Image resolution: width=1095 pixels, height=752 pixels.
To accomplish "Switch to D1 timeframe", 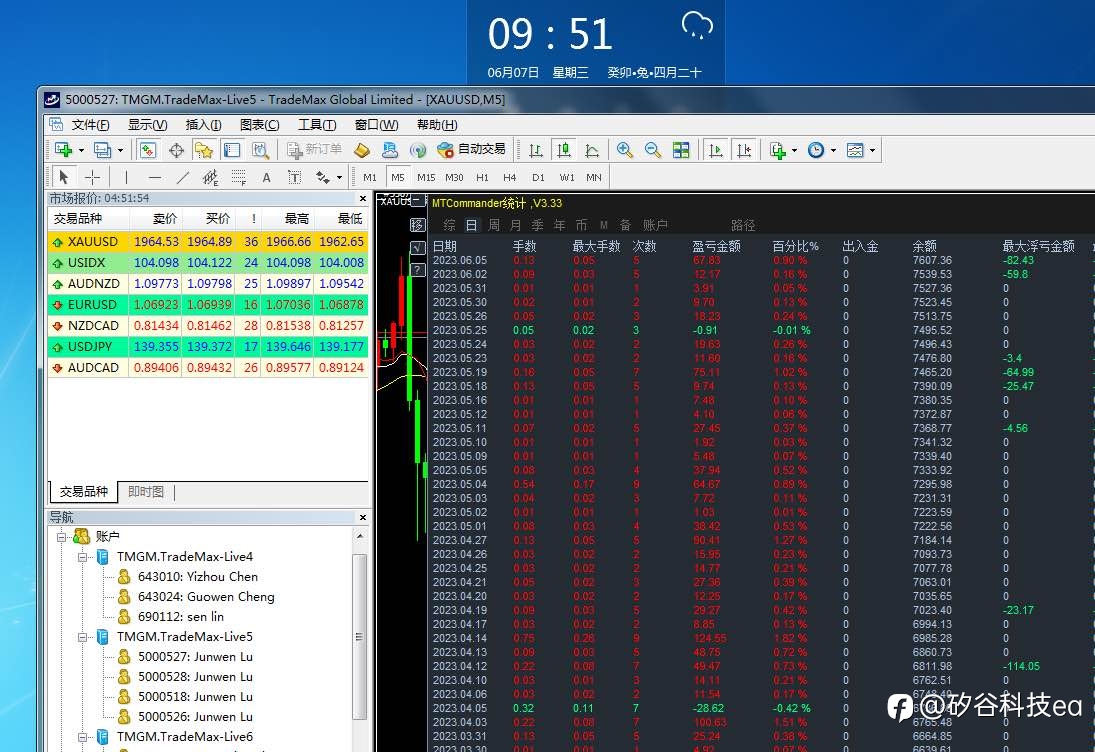I will pyautogui.click(x=538, y=177).
